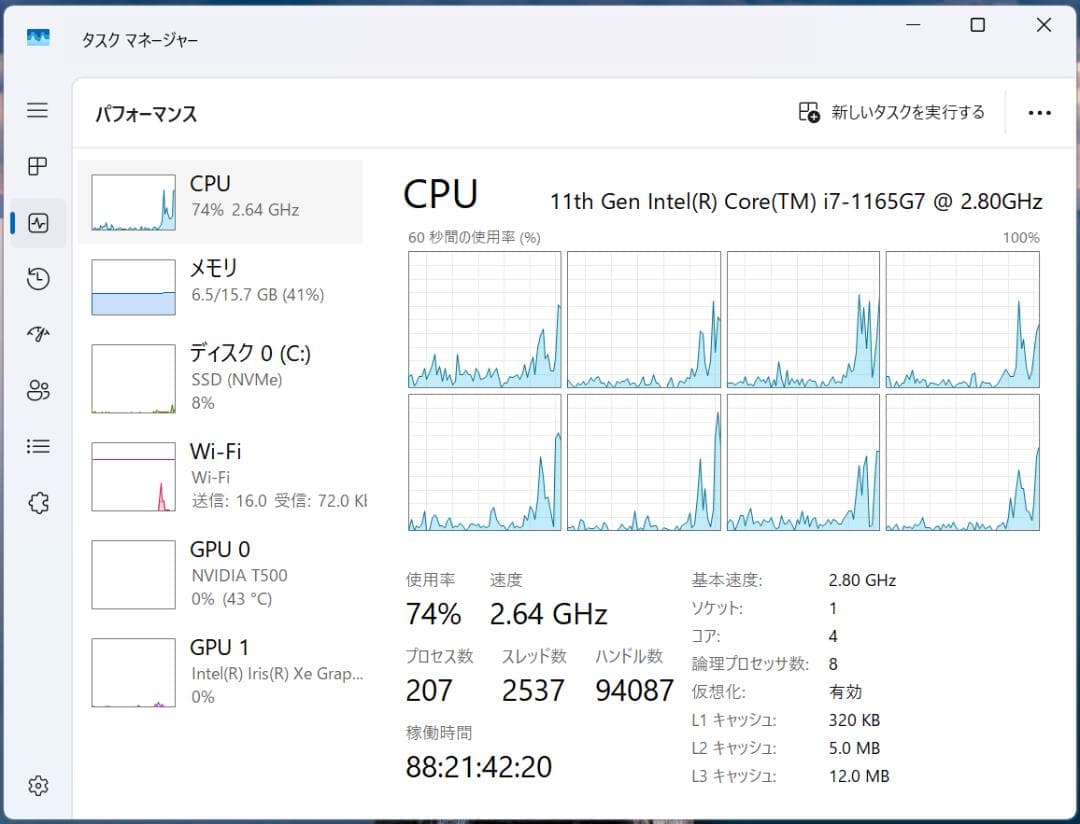
Task: Click the Task Manager logo in the title bar
Action: pos(37,36)
